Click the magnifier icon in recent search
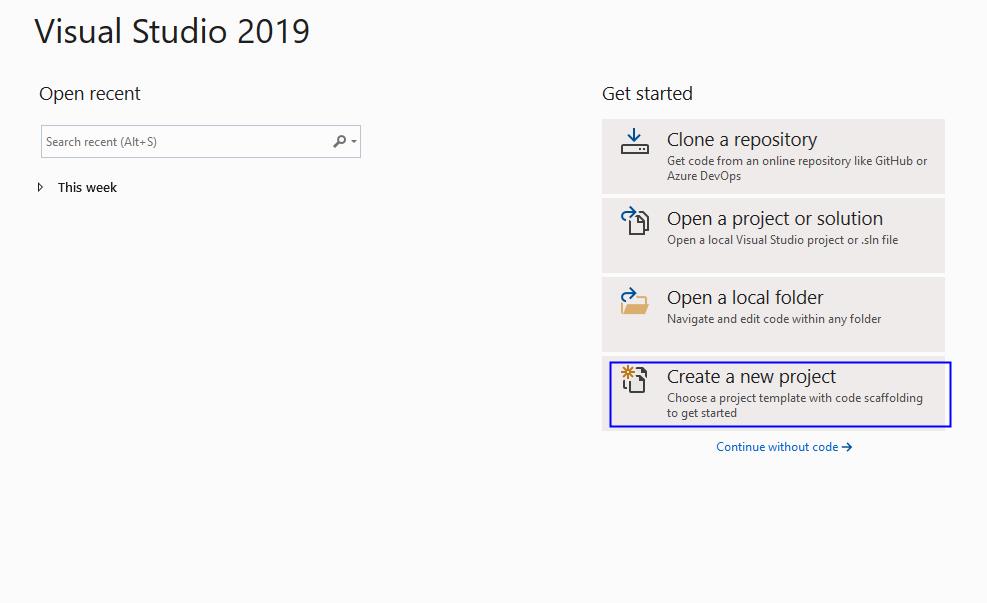 point(339,142)
